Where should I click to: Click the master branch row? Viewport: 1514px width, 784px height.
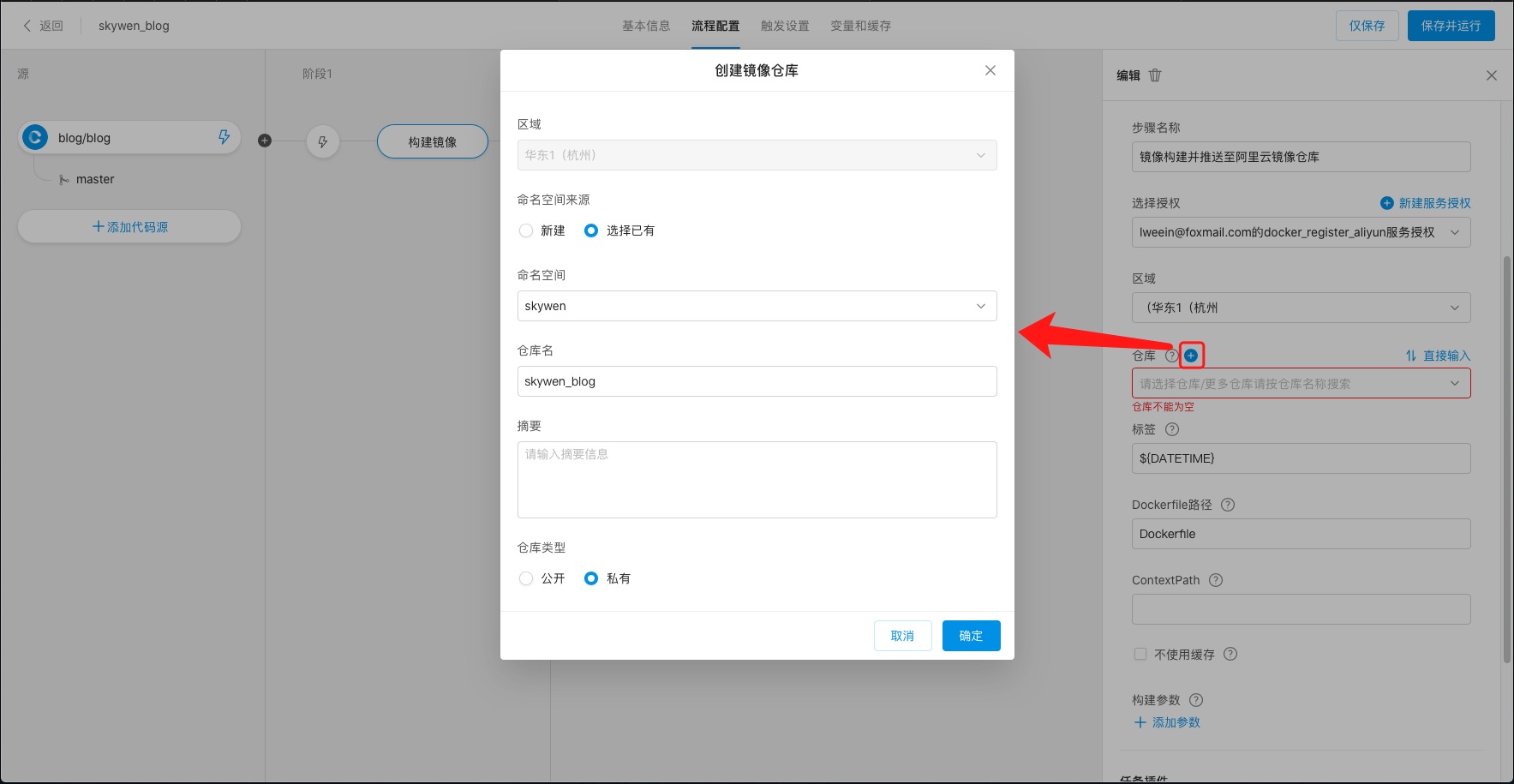click(86, 180)
